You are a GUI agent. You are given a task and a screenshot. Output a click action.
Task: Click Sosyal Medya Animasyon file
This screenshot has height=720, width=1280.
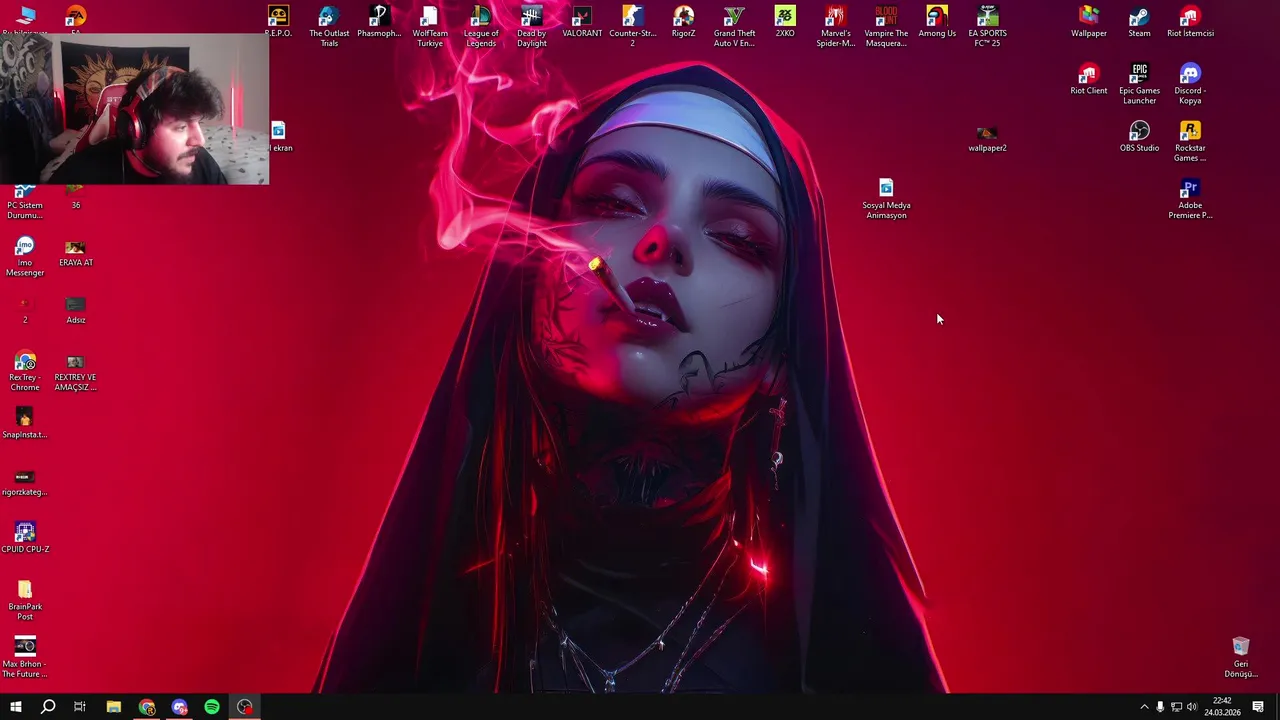tap(886, 198)
